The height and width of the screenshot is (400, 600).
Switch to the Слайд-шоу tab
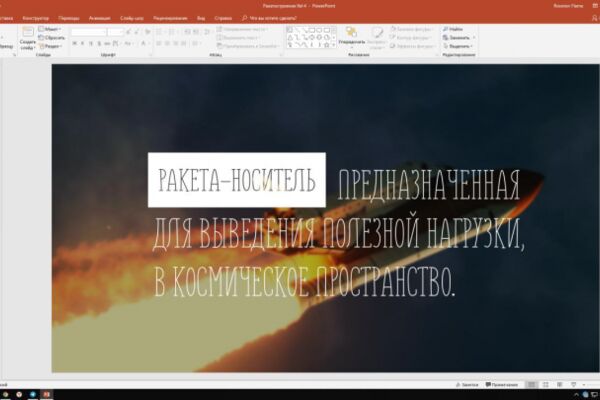(x=132, y=18)
